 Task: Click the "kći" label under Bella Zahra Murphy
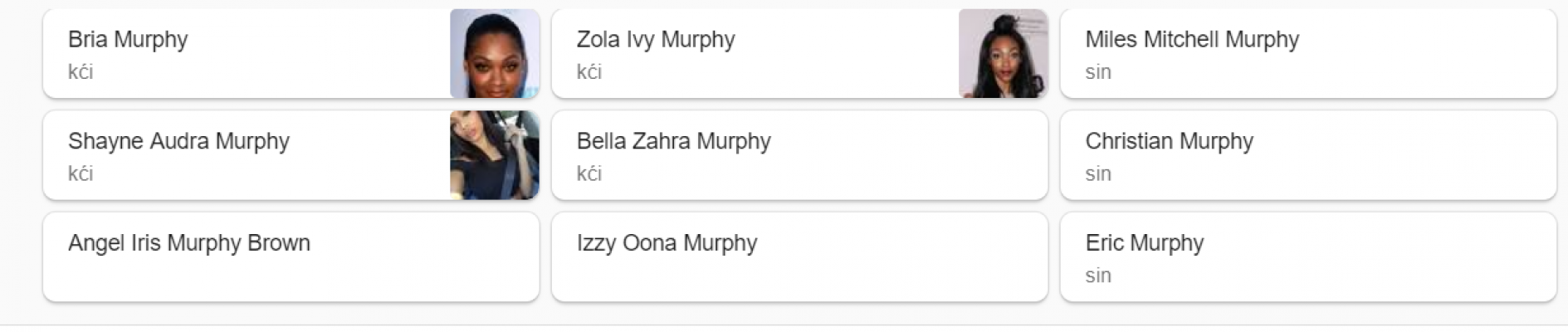589,174
